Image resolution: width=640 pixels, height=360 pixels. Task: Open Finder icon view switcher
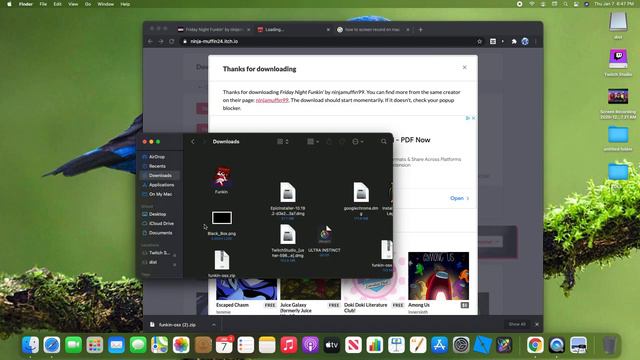(283, 142)
